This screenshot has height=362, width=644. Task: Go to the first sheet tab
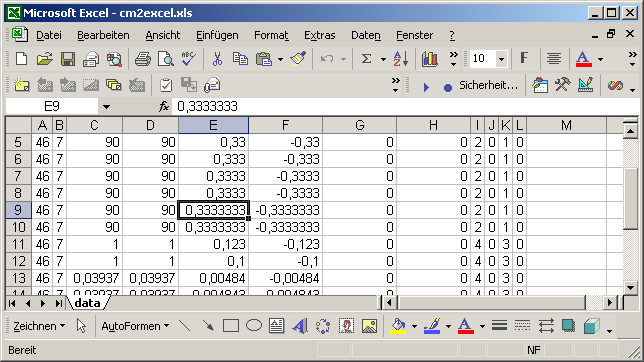click(x=12, y=304)
